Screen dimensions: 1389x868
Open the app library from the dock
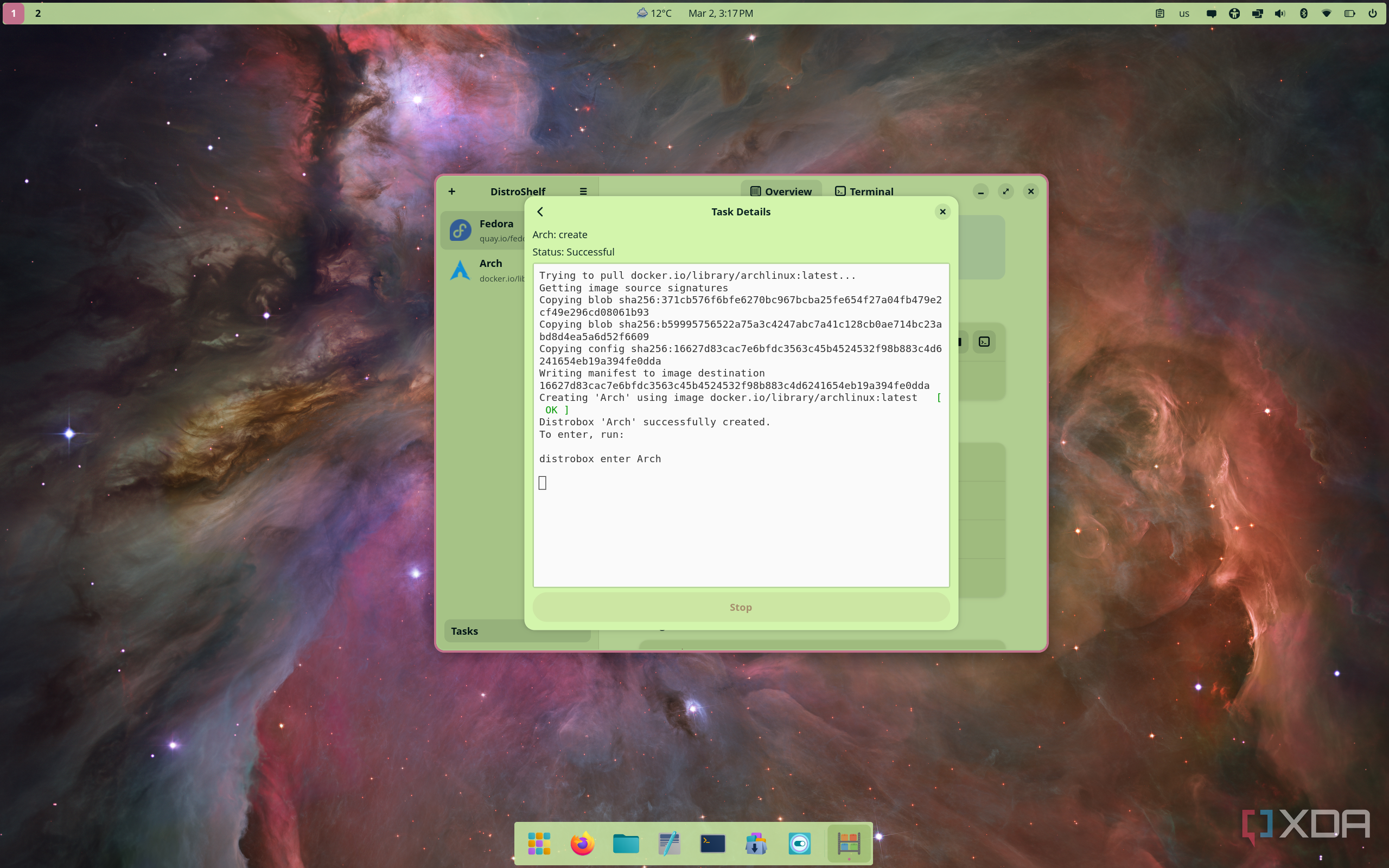(539, 843)
